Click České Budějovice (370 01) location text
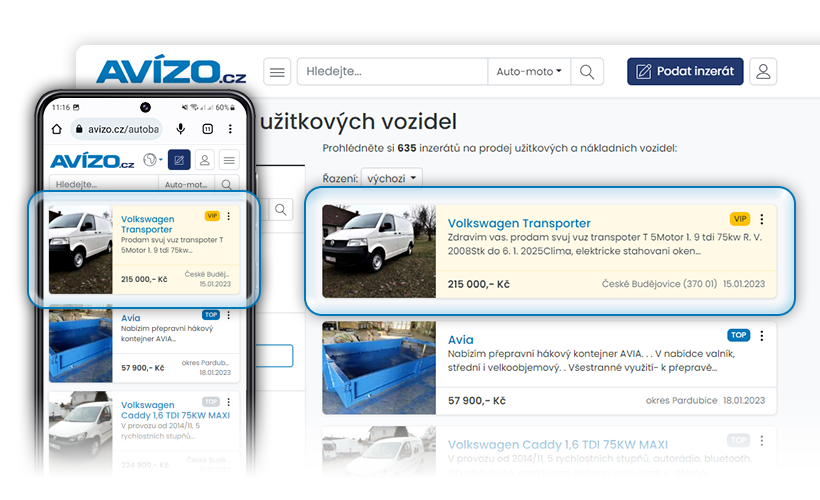 (659, 284)
